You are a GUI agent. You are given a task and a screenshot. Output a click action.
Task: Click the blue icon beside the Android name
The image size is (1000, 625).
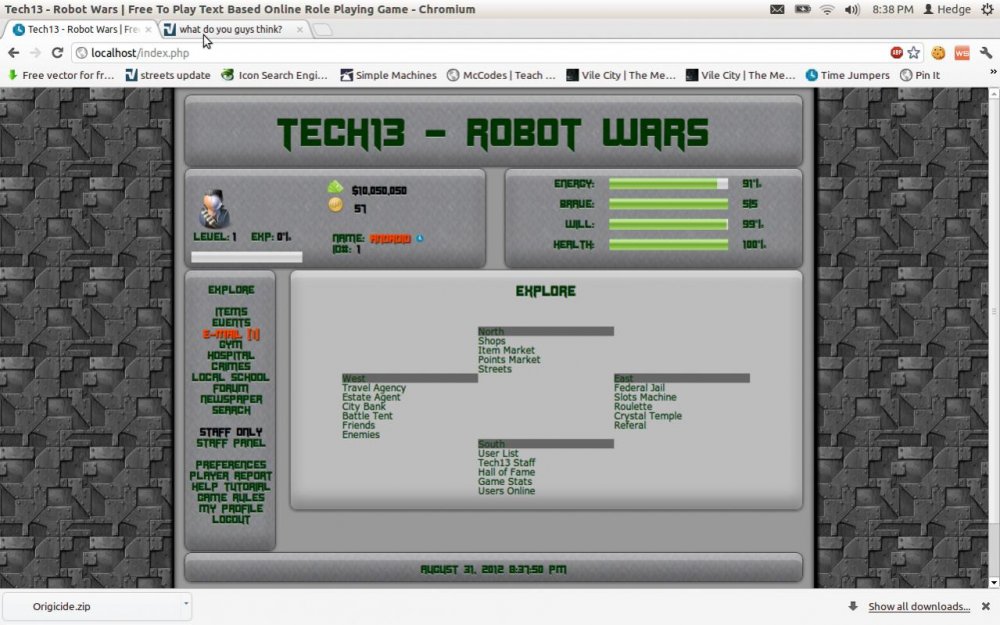click(420, 238)
